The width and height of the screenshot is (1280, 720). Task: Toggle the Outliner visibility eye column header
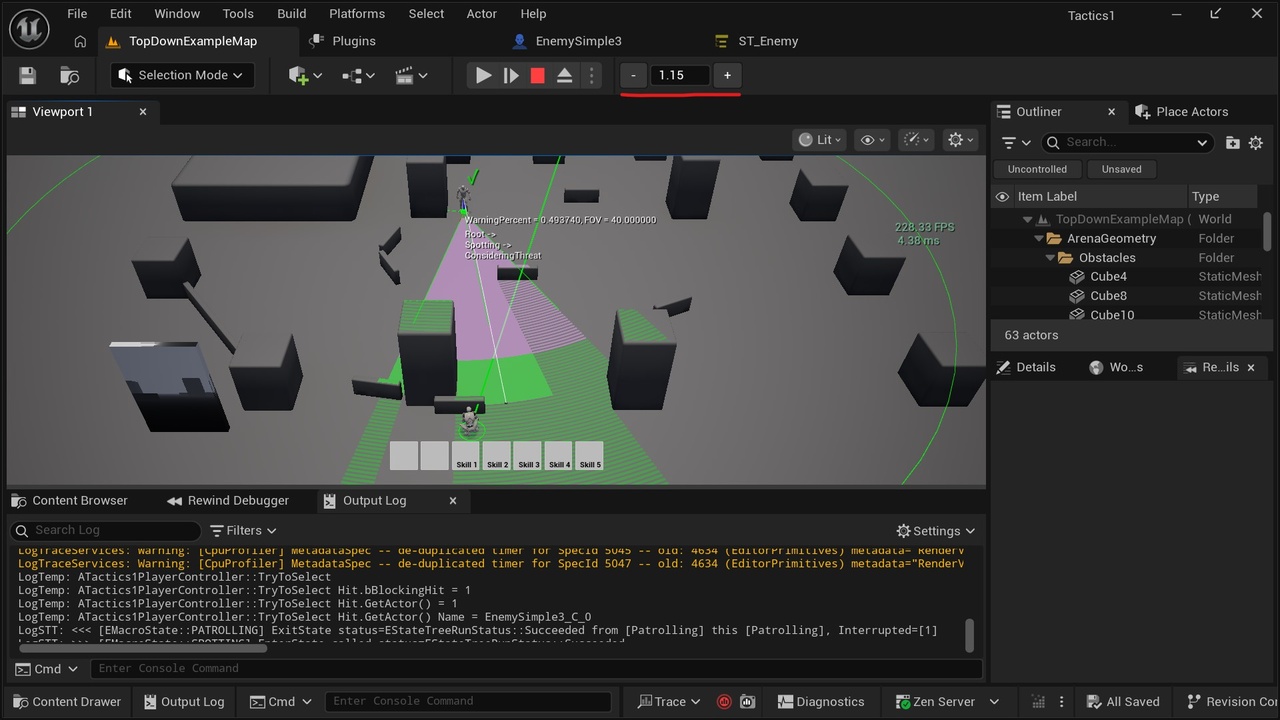pyautogui.click(x=1002, y=197)
